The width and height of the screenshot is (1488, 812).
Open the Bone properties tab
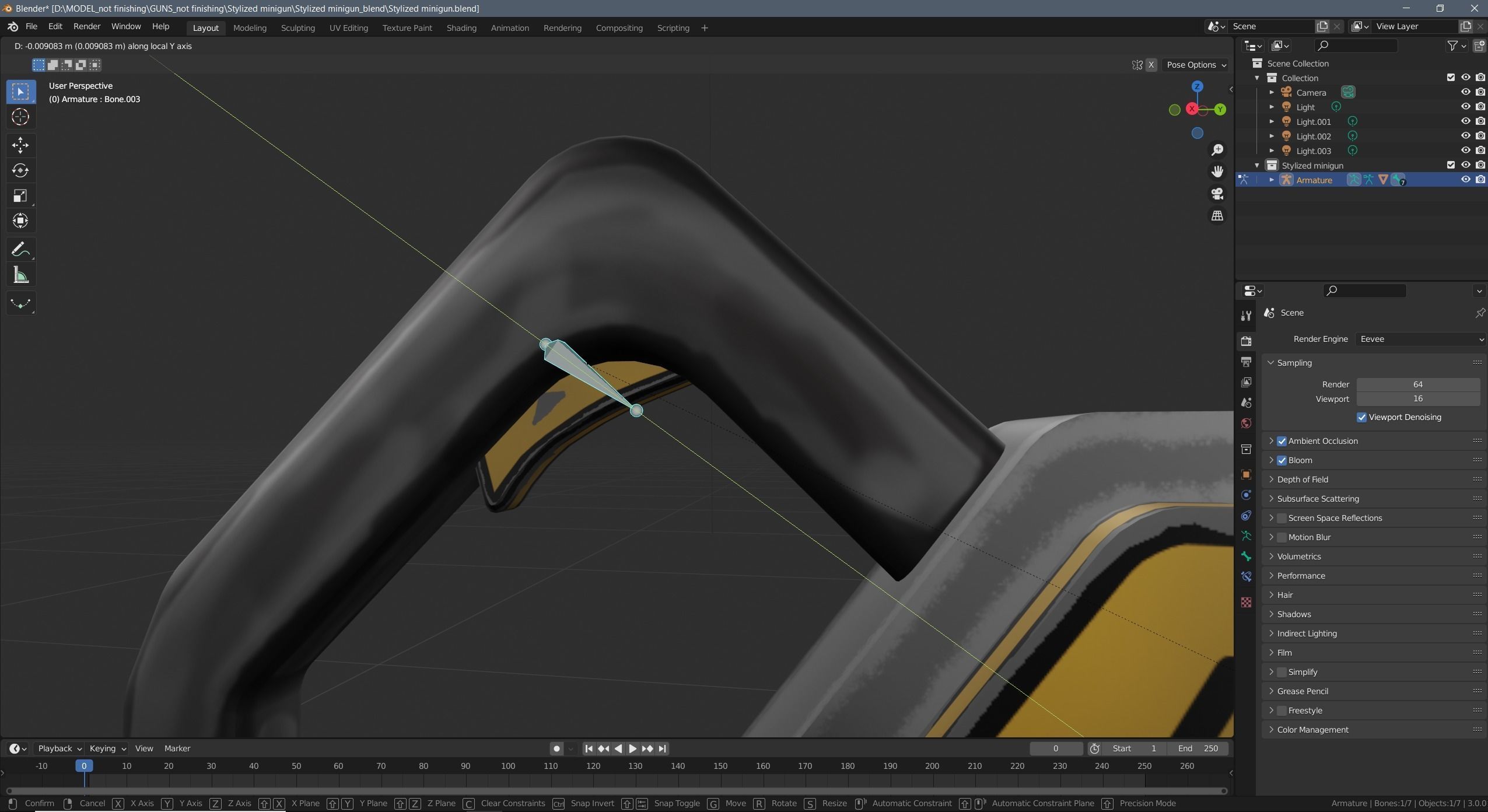click(x=1247, y=556)
